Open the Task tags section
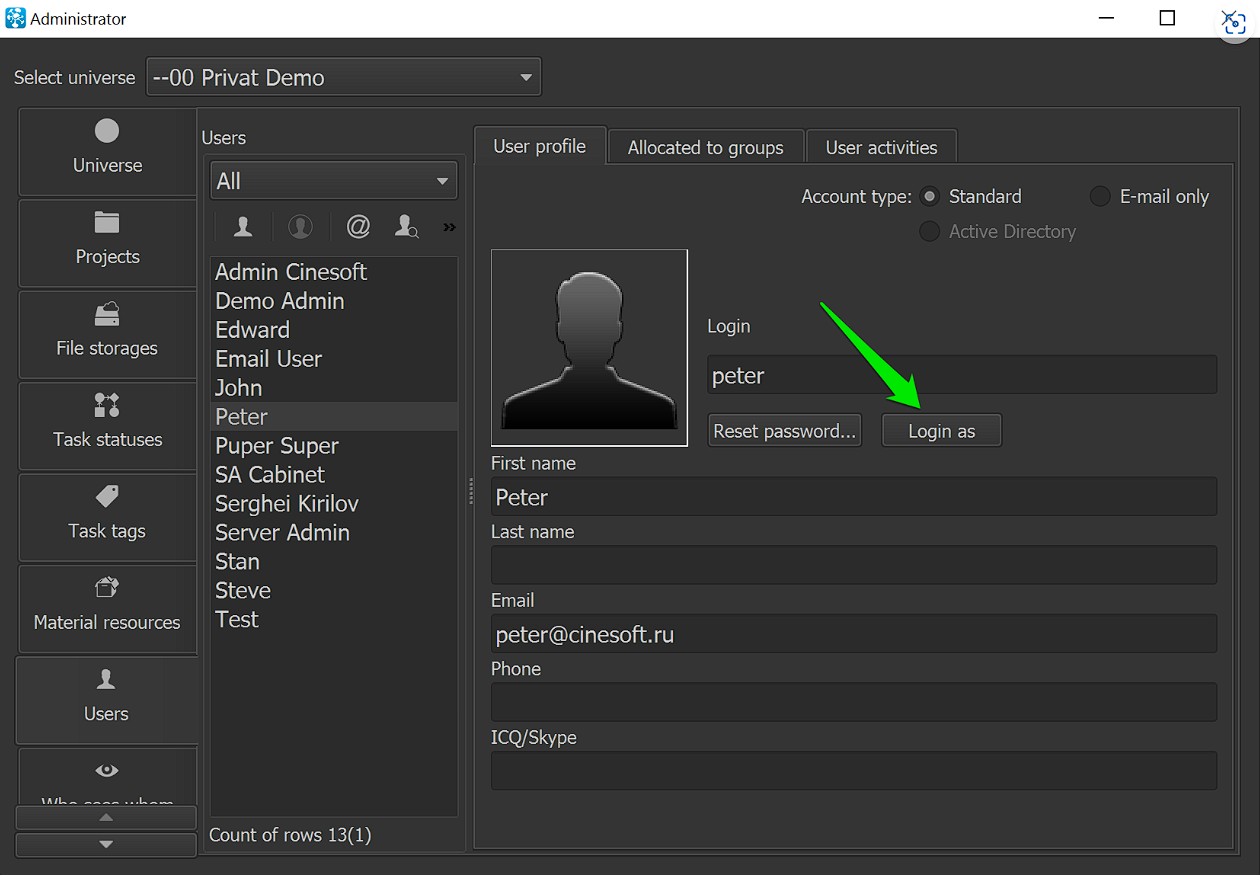Viewport: 1260px width, 875px height. (107, 517)
